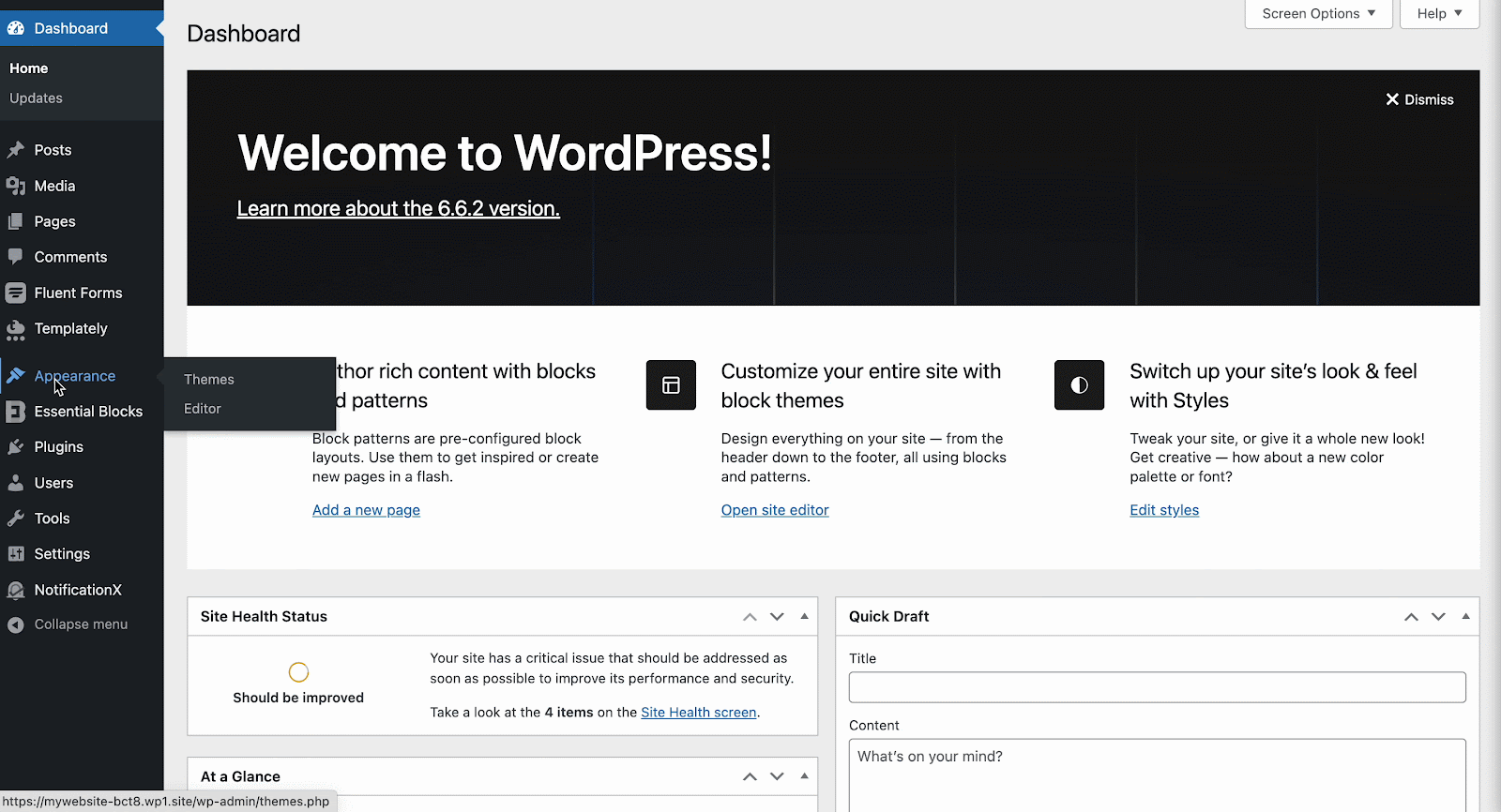Click the Settings sliders icon

click(x=16, y=554)
